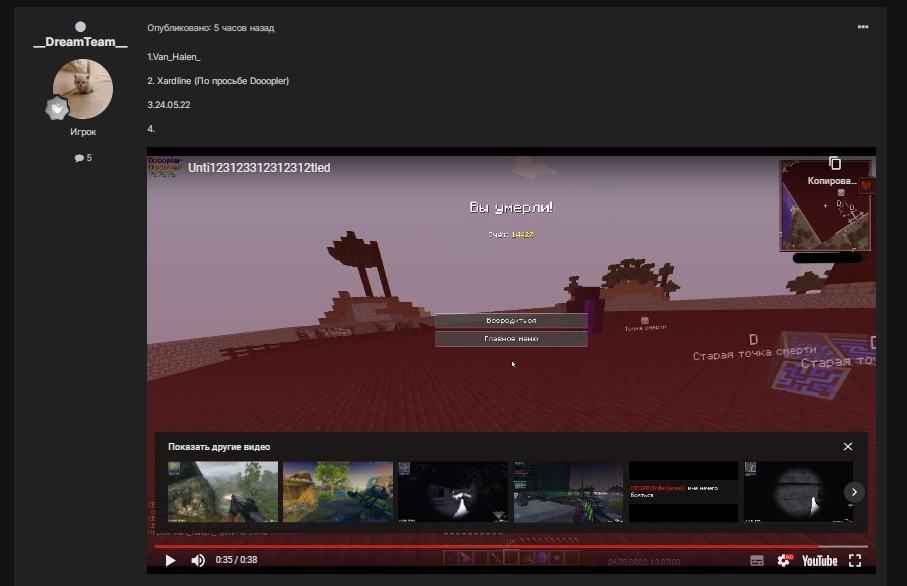Open the __DreamTeam__ user profile link
The image size is (907, 586).
pyautogui.click(x=81, y=42)
